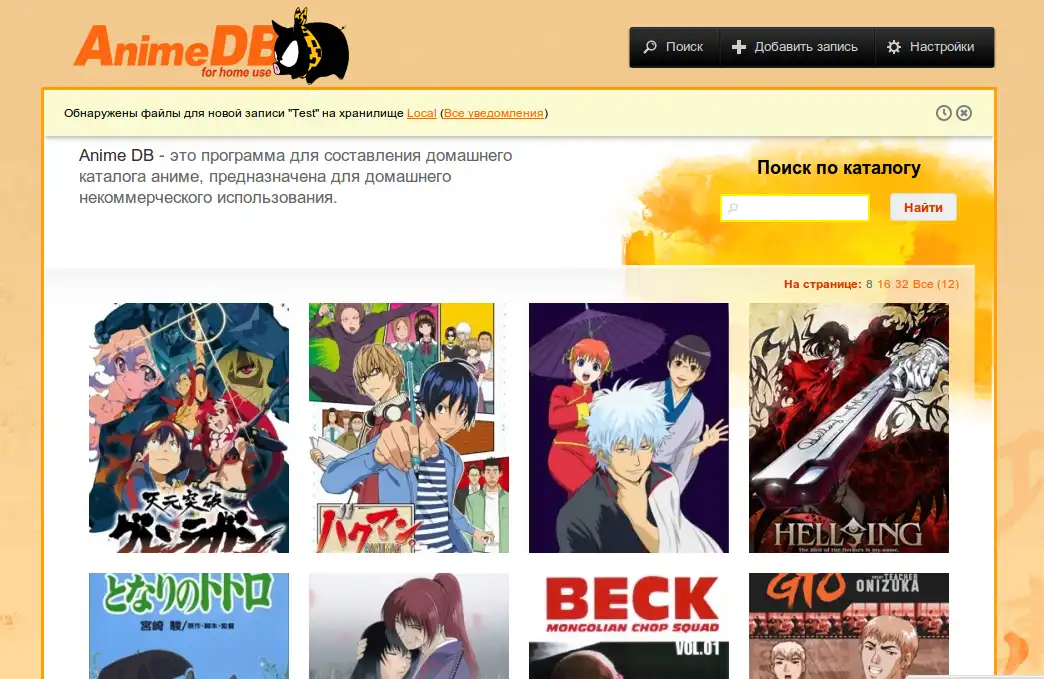The width and height of the screenshot is (1044, 679).
Task: Open the Gurren Lagann poster thumbnail
Action: point(189,428)
